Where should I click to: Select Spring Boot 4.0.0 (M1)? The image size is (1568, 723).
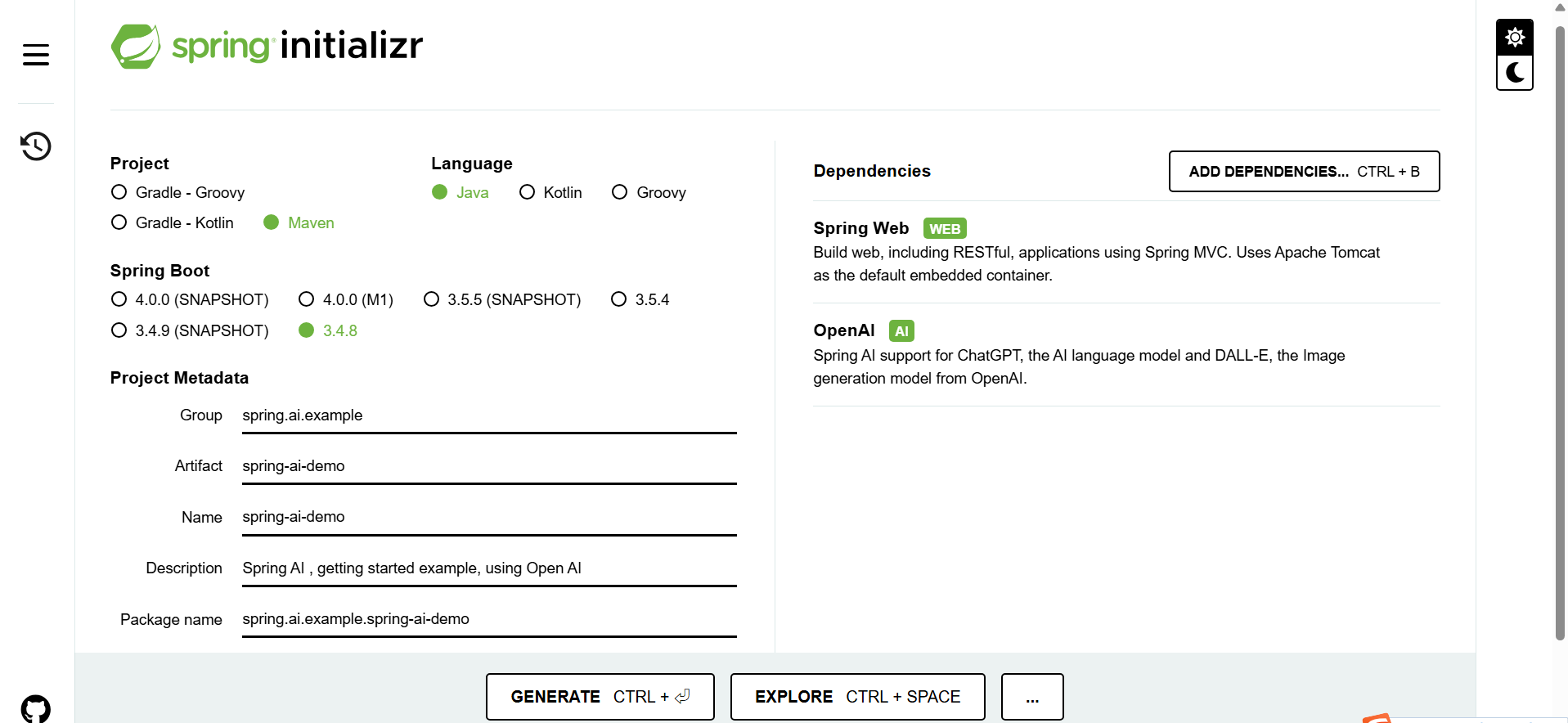[346, 299]
